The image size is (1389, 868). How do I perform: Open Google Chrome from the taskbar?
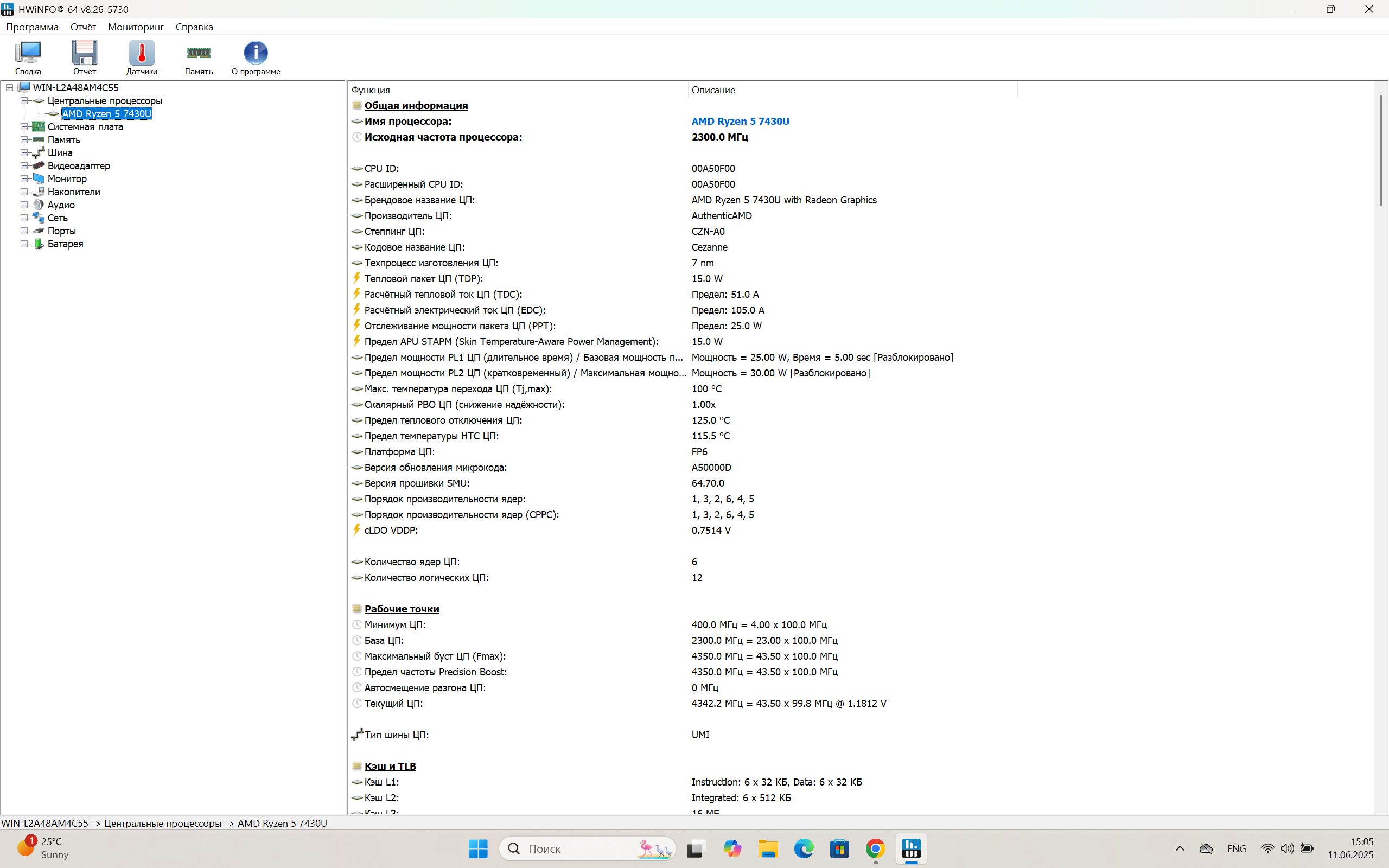point(875,848)
